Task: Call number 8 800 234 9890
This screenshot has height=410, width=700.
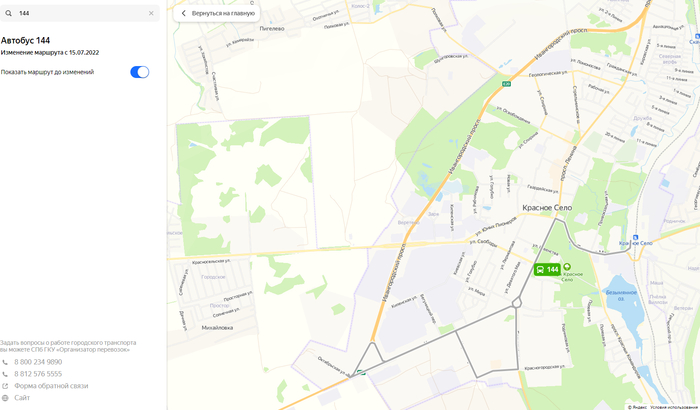Action: tap(38, 362)
